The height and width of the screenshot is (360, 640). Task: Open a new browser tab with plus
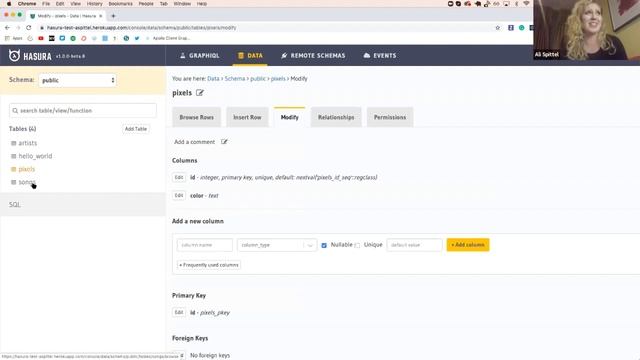coord(113,16)
